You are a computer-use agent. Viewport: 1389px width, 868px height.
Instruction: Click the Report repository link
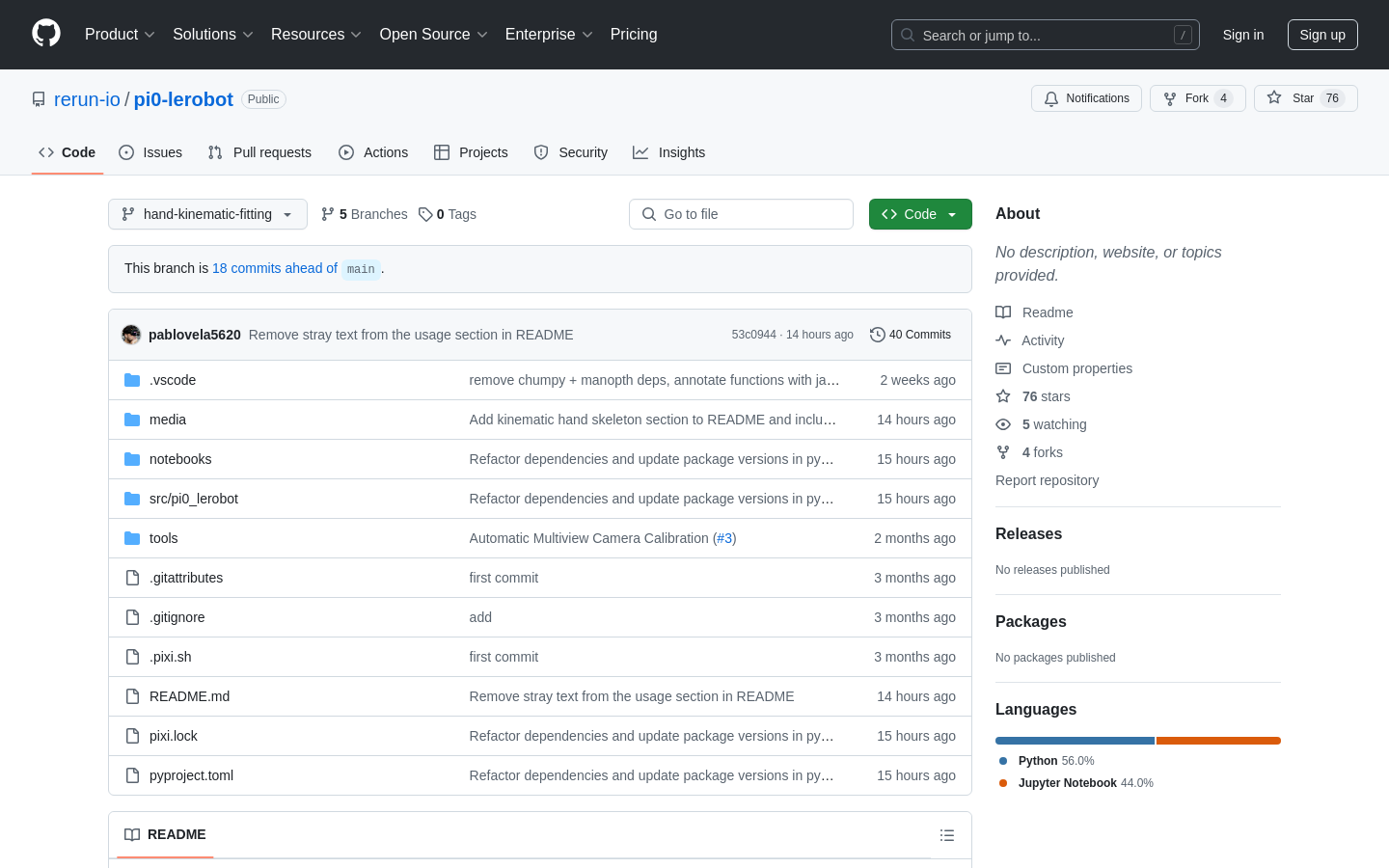(x=1047, y=480)
